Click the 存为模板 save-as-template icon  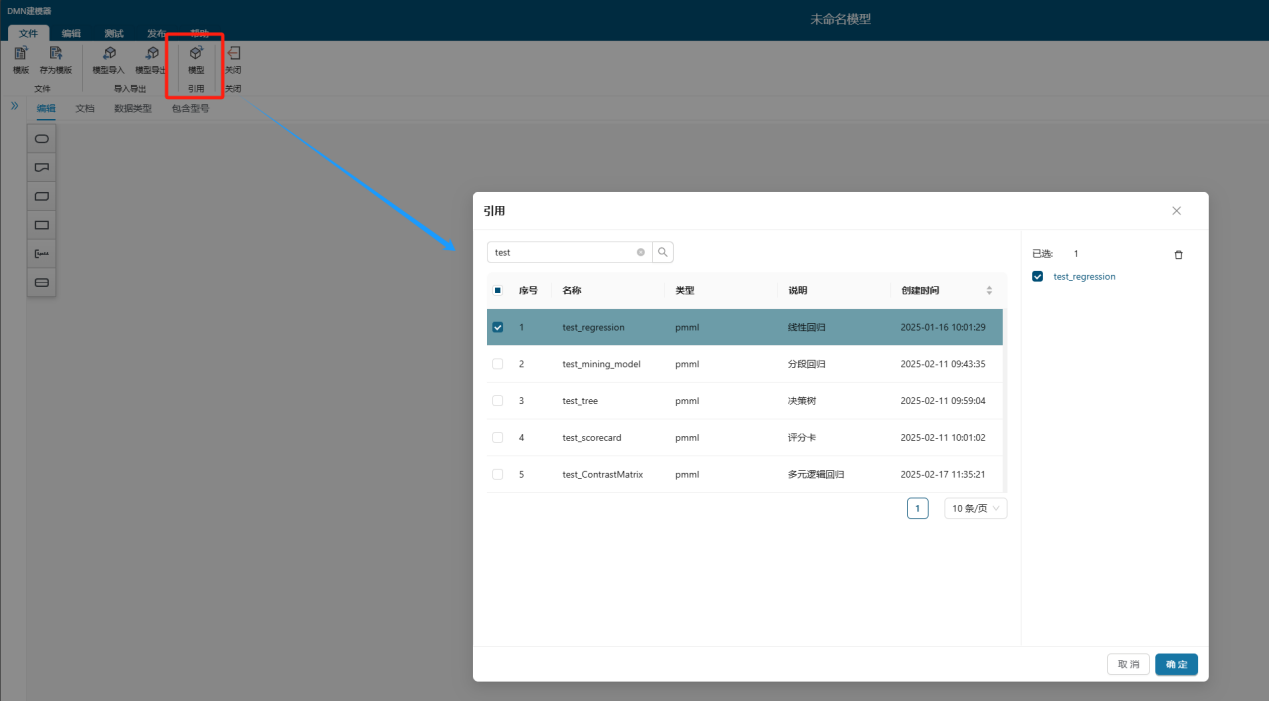pyautogui.click(x=56, y=54)
